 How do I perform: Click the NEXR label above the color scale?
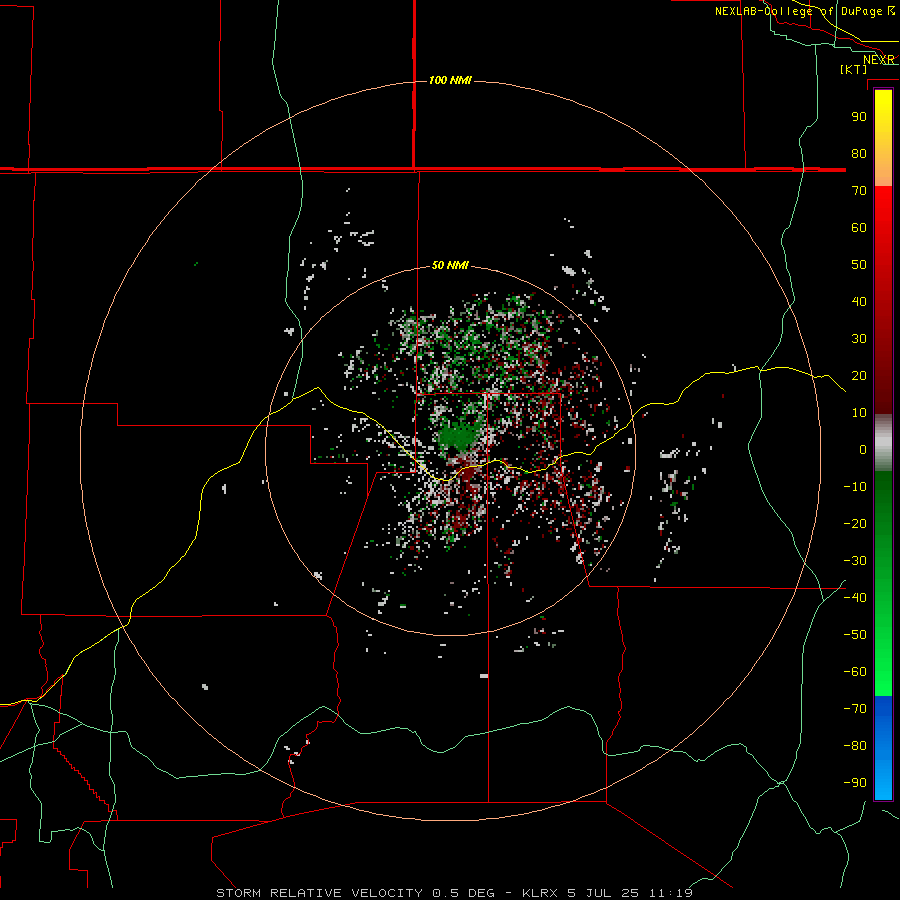click(x=879, y=60)
